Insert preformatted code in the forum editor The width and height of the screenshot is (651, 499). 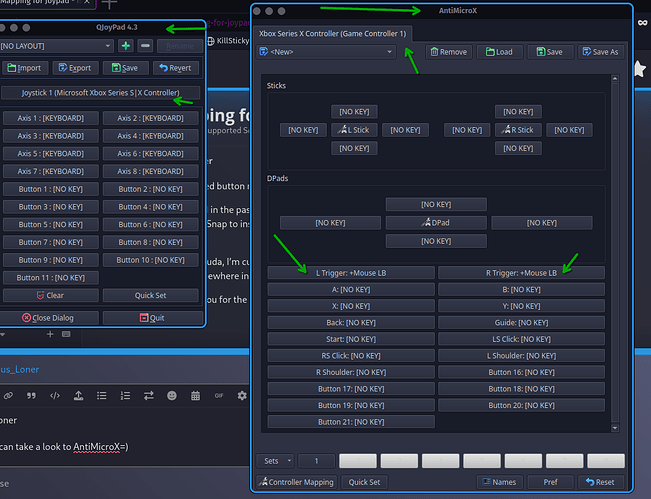pos(55,396)
